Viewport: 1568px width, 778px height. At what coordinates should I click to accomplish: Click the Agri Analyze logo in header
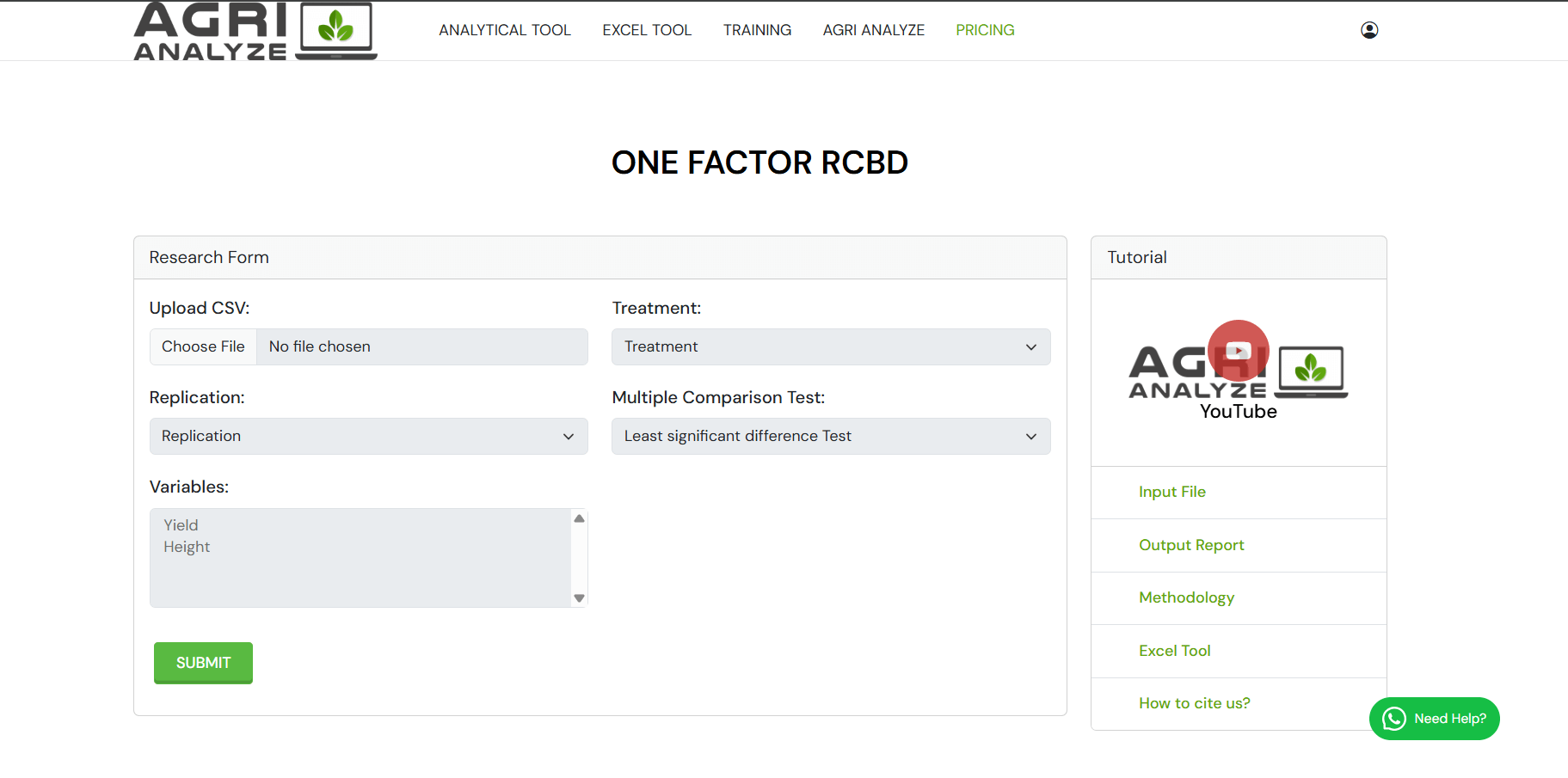click(x=255, y=31)
